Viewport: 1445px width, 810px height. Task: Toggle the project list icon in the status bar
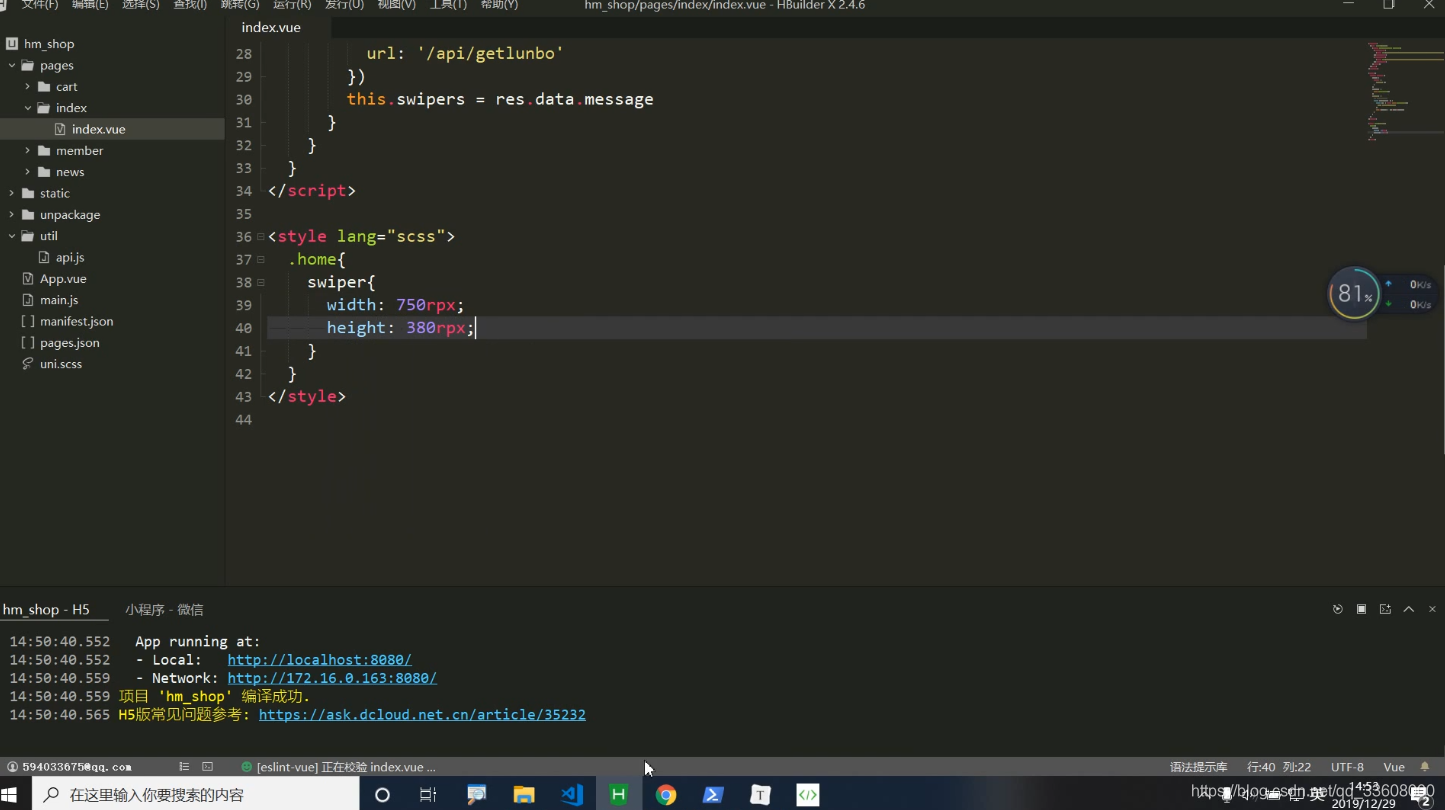pos(184,767)
